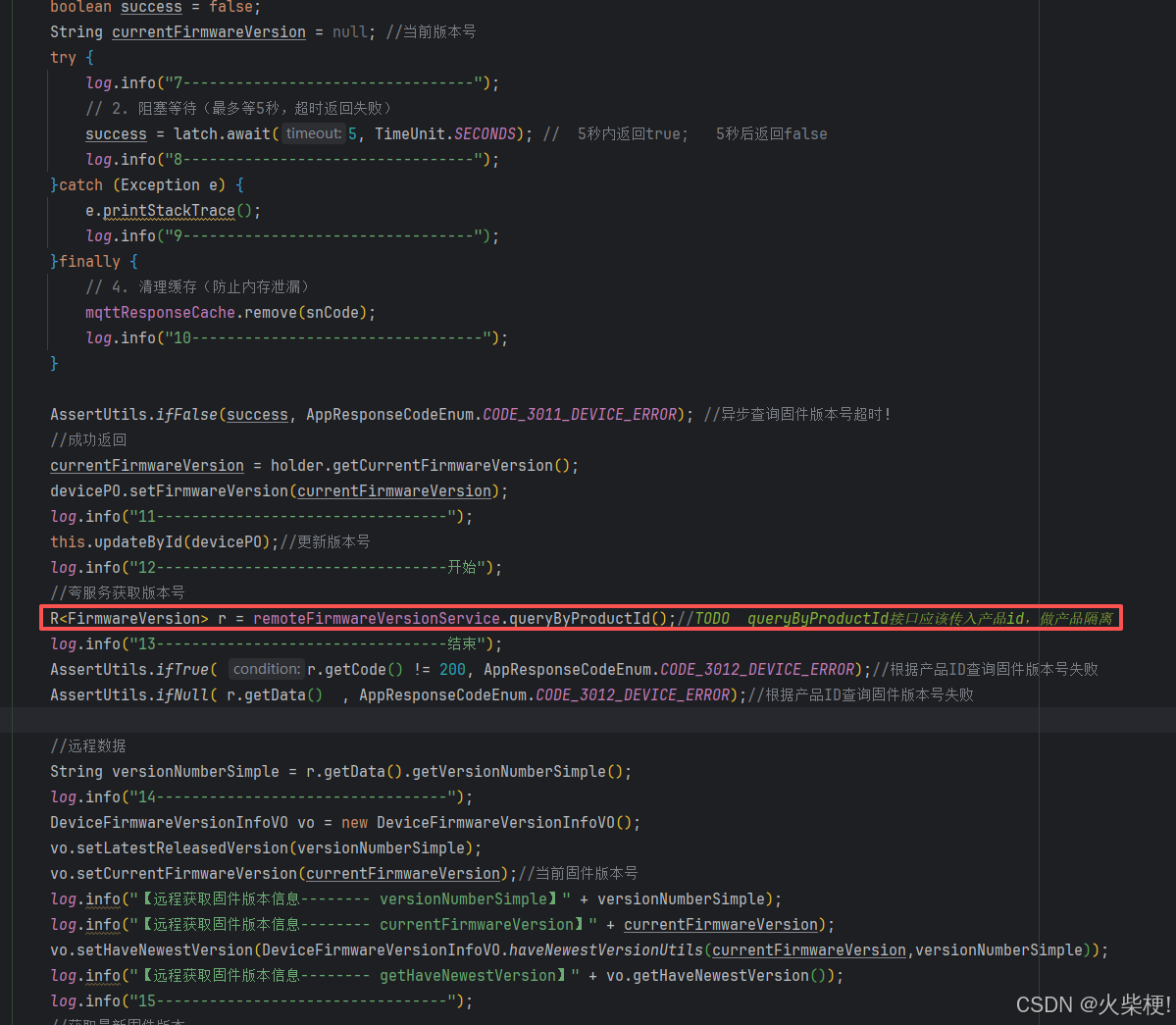Click the '//夸服务获取版本号' comment
The image size is (1176, 1025).
tap(117, 593)
